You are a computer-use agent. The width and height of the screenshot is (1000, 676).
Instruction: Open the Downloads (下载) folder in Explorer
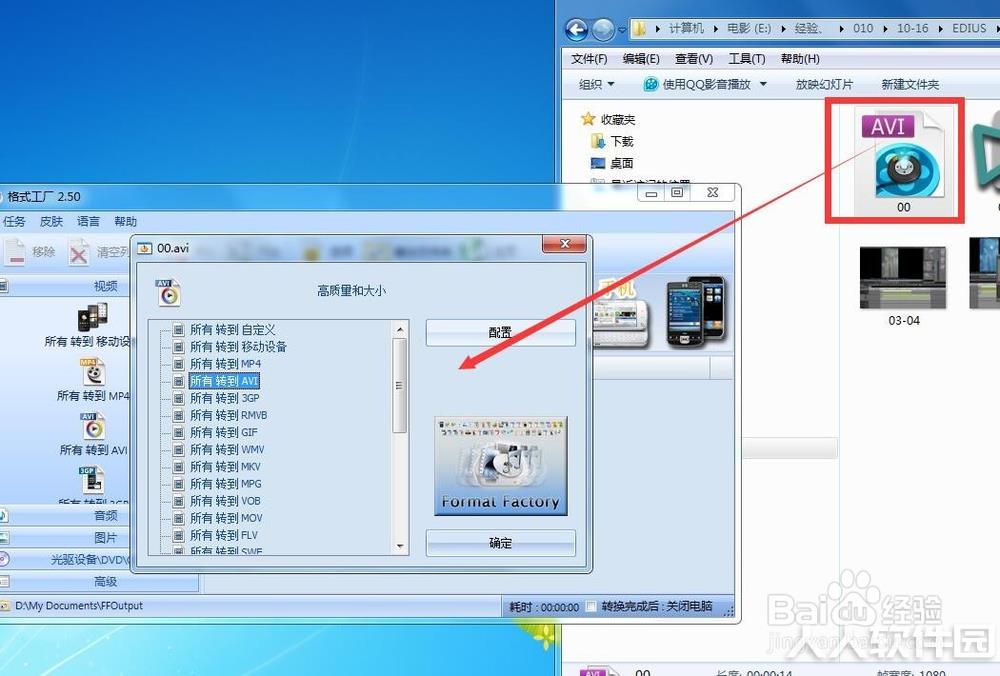(612, 141)
